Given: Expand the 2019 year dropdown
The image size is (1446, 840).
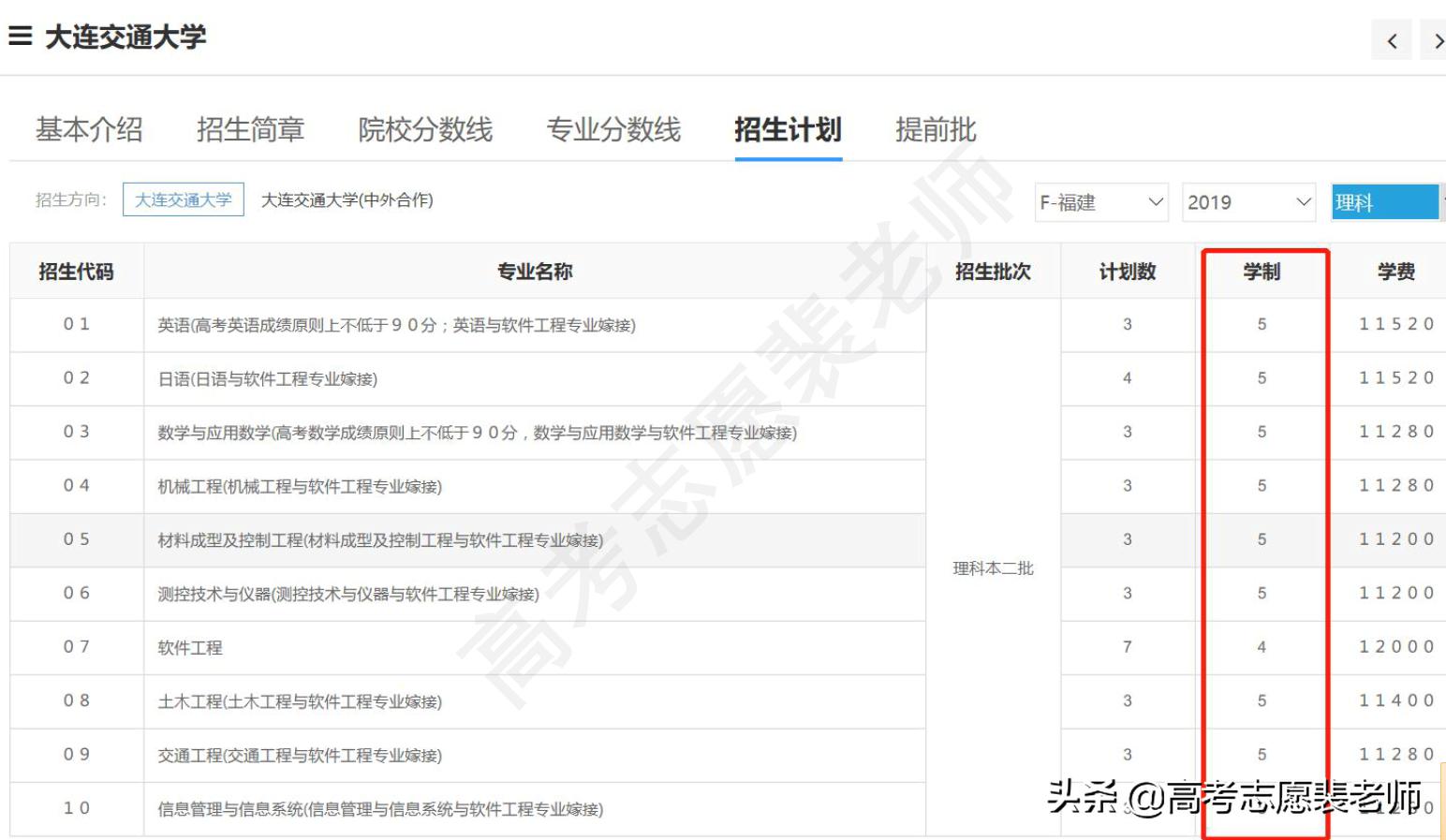Looking at the screenshot, I should (1248, 202).
